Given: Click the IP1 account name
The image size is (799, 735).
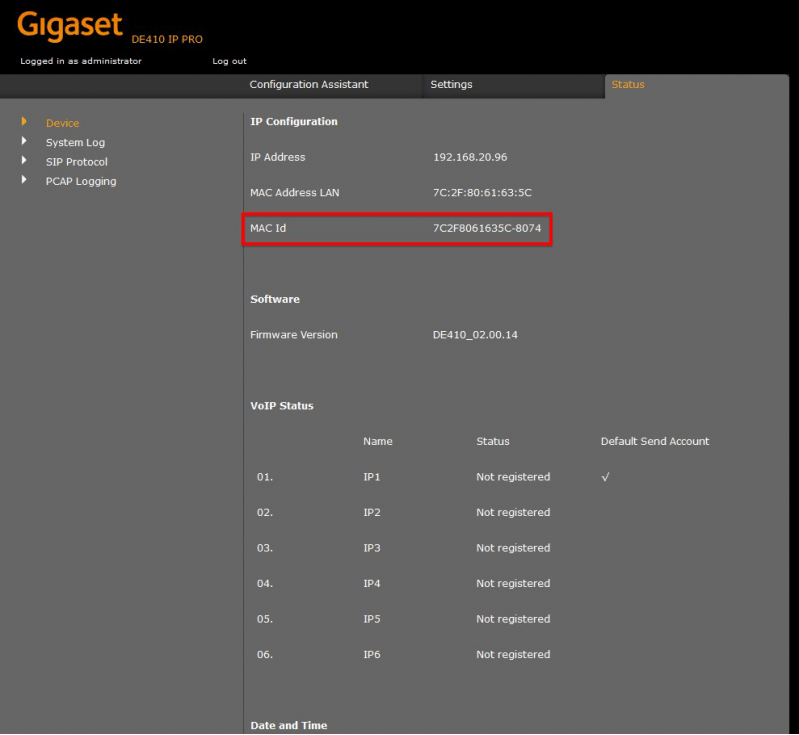Looking at the screenshot, I should pyautogui.click(x=371, y=477).
